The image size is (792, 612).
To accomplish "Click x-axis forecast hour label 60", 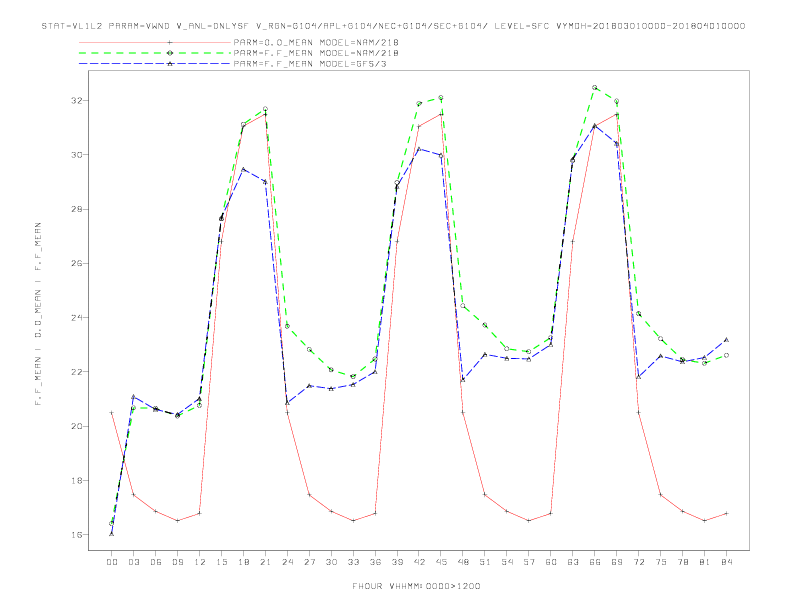I will pyautogui.click(x=551, y=562).
